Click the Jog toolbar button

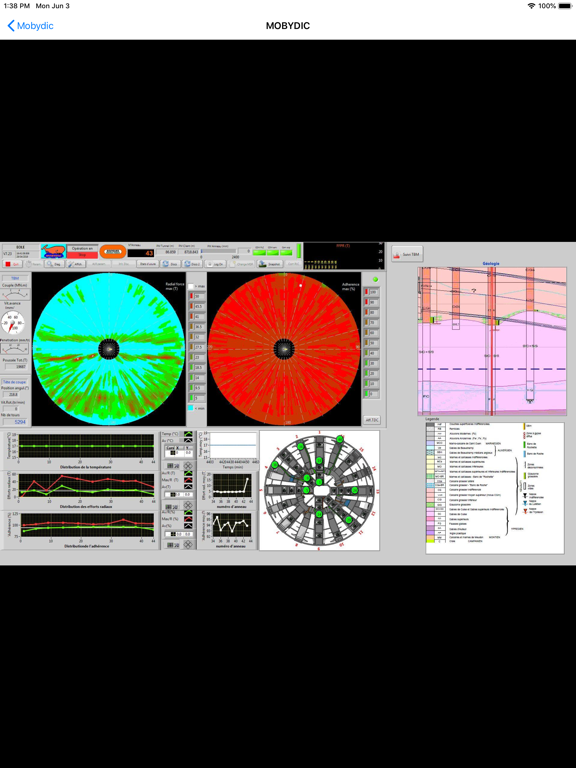pyautogui.click(x=216, y=264)
